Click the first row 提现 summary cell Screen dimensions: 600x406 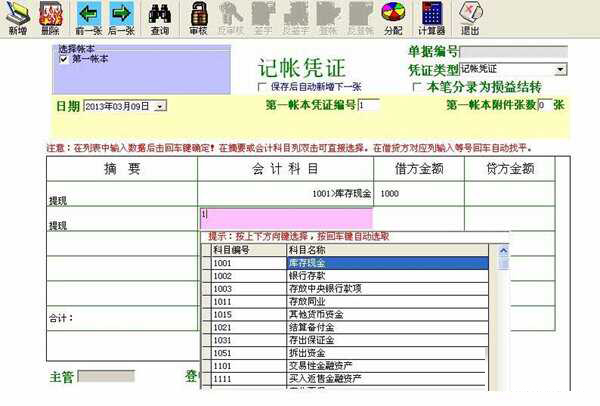point(122,194)
